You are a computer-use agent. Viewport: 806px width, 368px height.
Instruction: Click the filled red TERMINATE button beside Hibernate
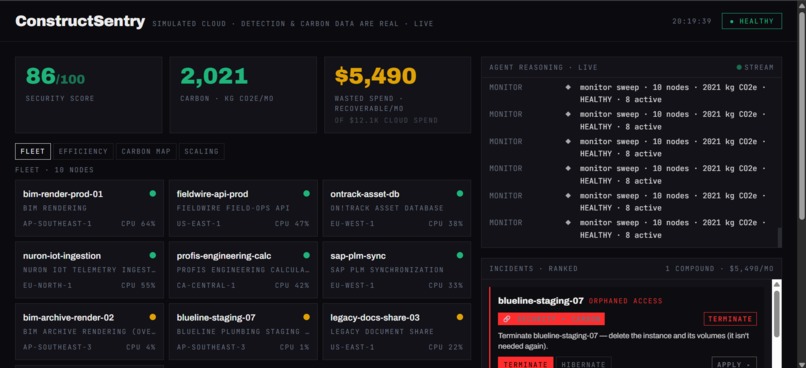click(x=525, y=363)
